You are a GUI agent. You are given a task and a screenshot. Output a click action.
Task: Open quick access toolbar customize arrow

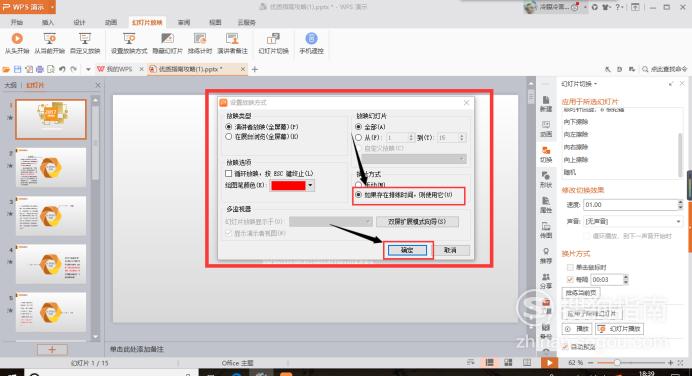pos(88,69)
